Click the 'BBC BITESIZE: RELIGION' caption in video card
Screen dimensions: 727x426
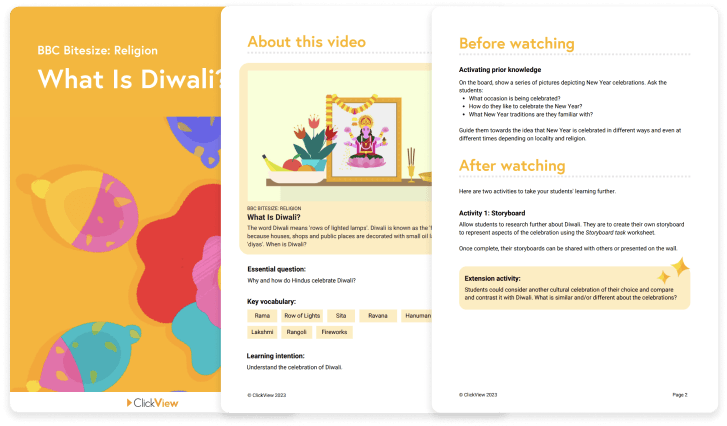point(274,208)
